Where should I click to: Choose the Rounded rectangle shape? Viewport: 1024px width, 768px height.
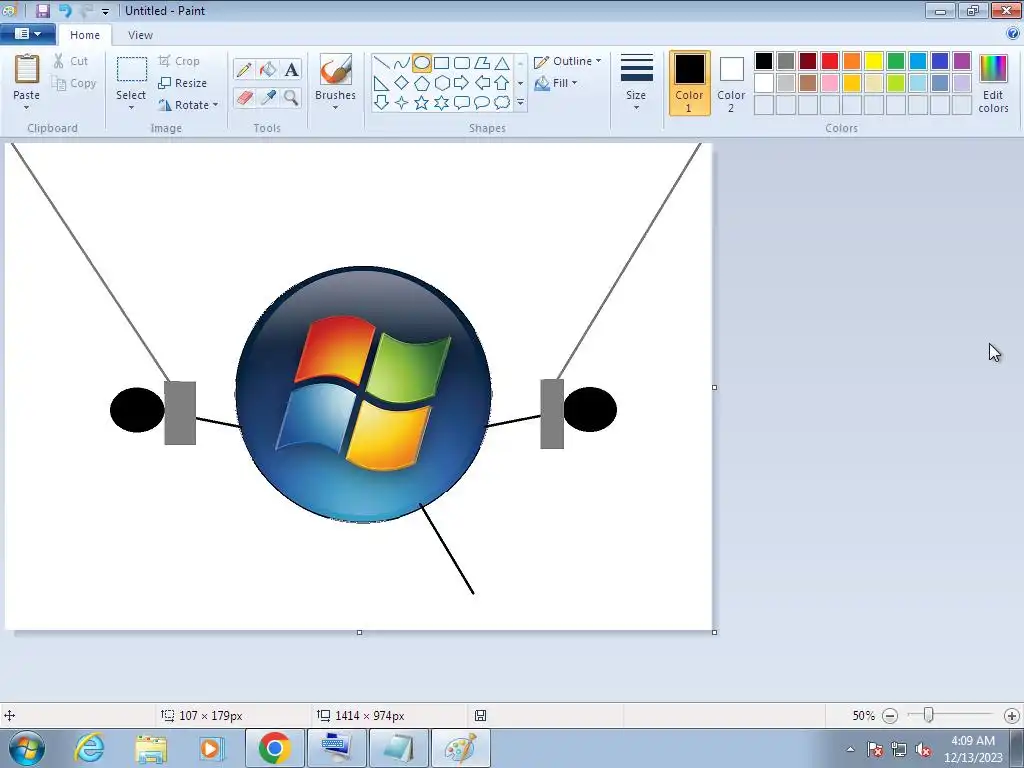[462, 63]
